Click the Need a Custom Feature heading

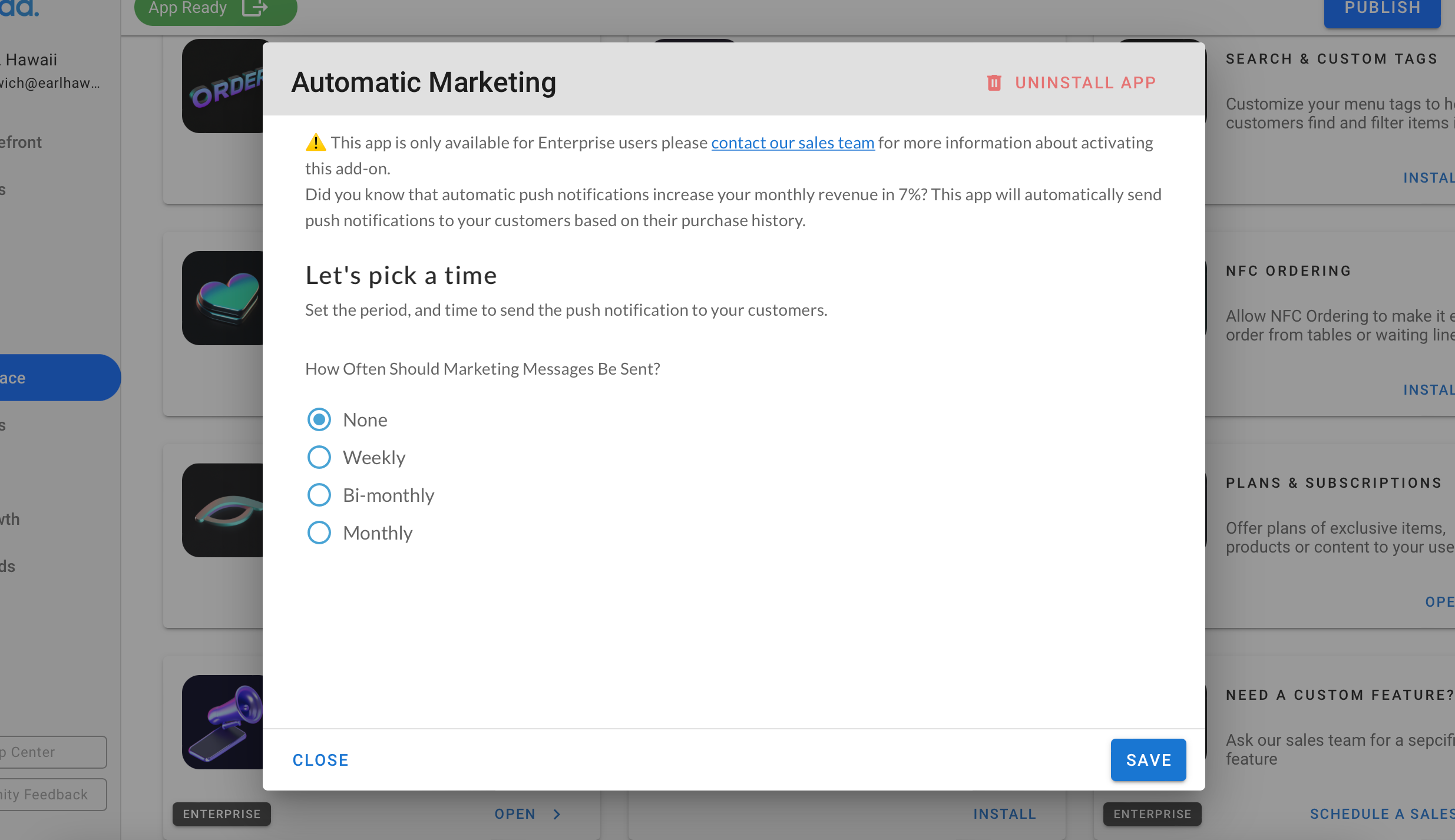click(x=1340, y=695)
